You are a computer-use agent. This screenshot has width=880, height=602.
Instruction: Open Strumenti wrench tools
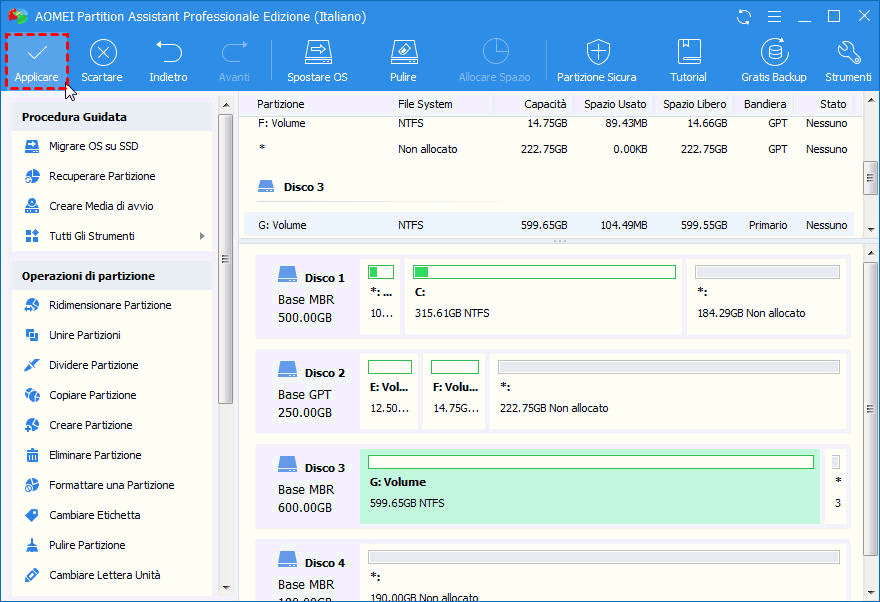(x=848, y=53)
